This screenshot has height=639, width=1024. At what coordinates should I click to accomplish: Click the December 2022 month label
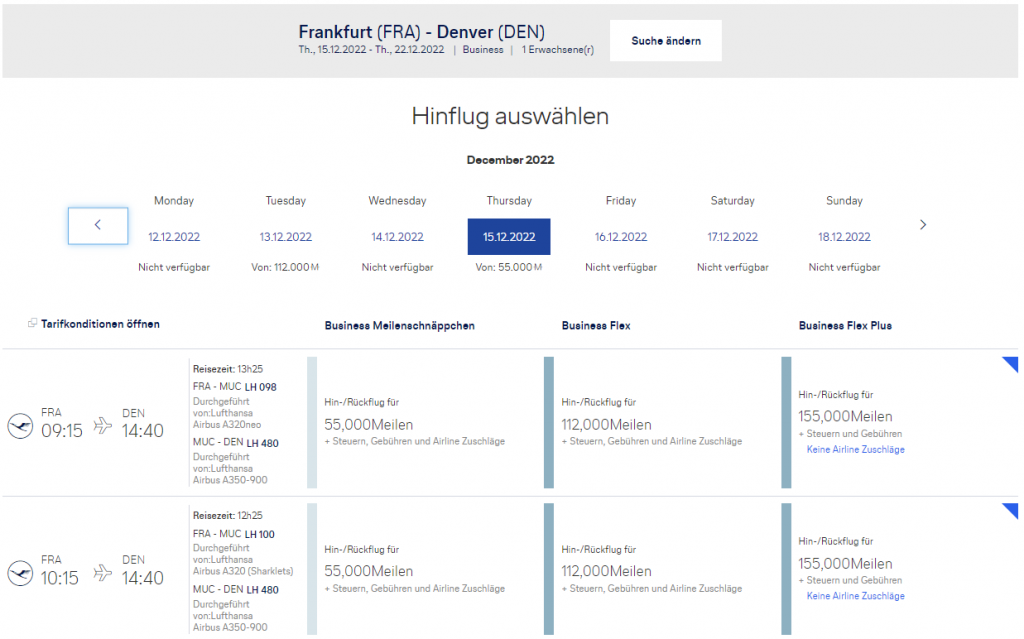coord(511,160)
